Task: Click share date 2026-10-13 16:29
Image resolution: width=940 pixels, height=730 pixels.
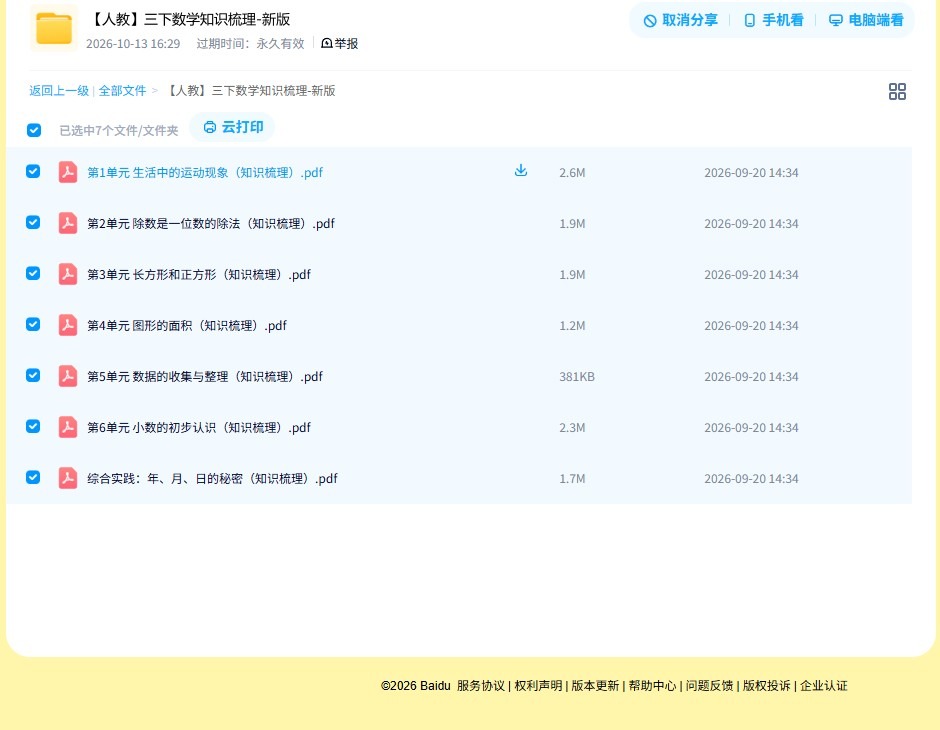Action: point(133,44)
